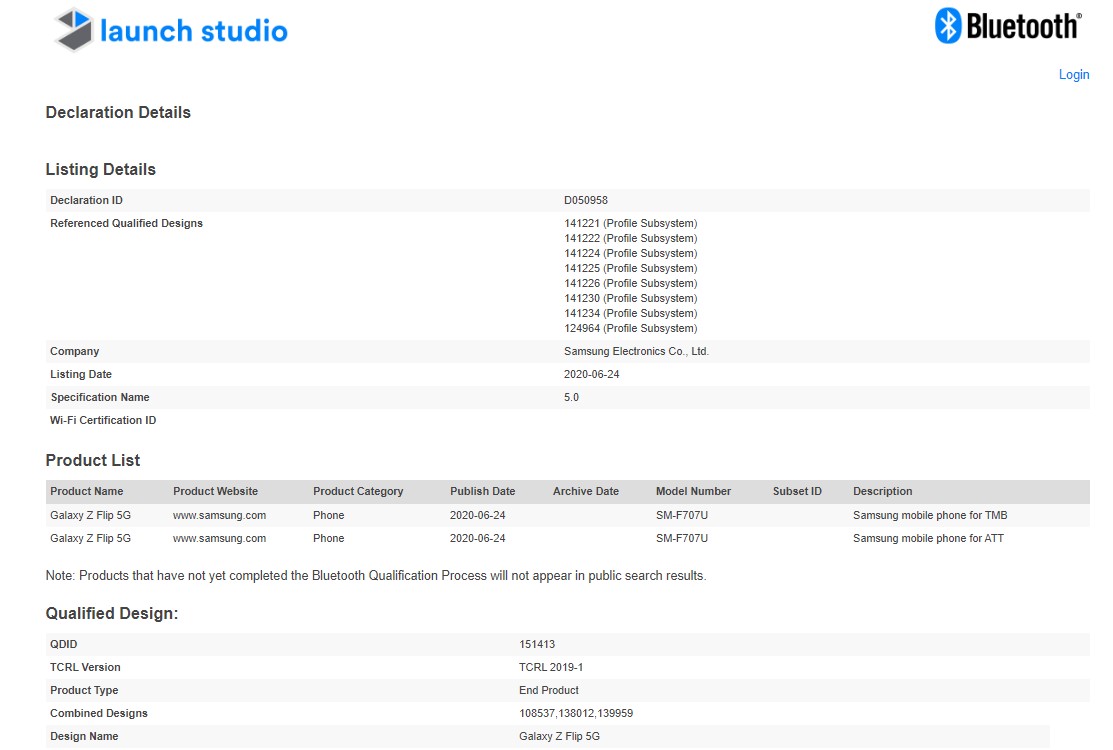1113x750 pixels.
Task: Select SM-F707U in the TMB row
Action: pos(681,515)
